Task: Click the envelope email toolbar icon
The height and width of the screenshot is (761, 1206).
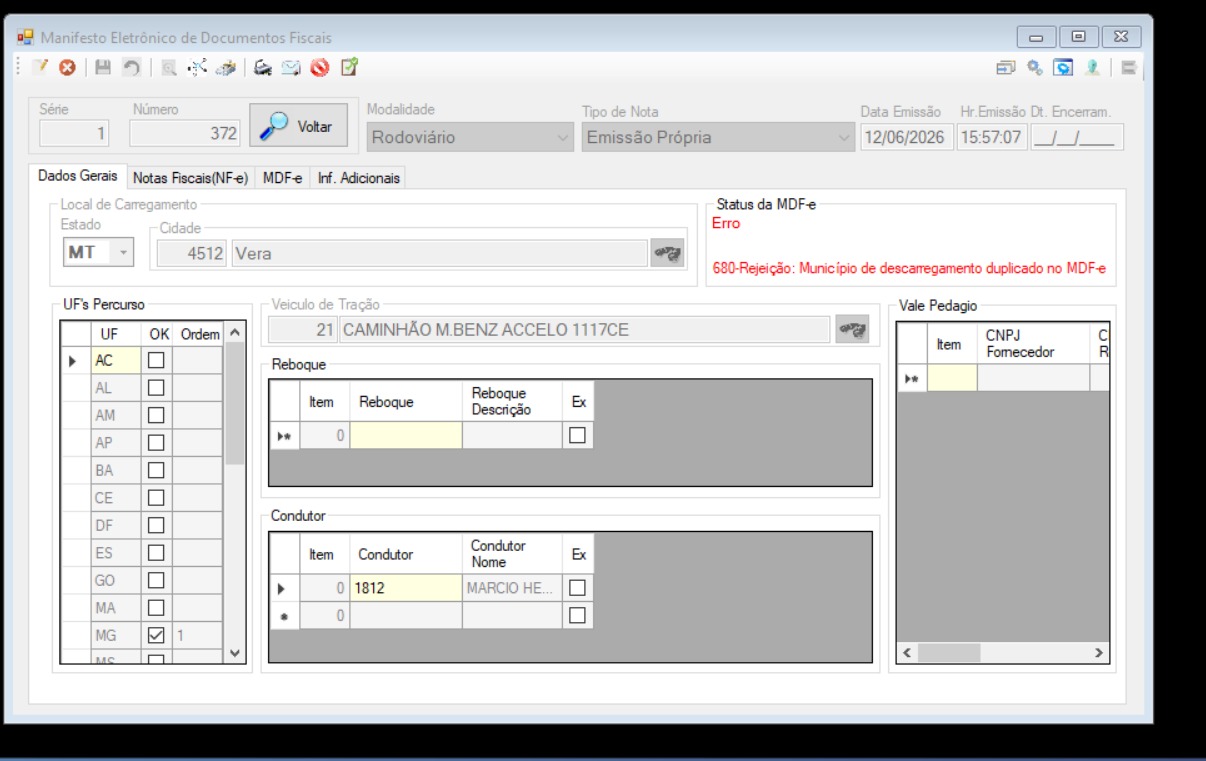Action: [x=291, y=67]
